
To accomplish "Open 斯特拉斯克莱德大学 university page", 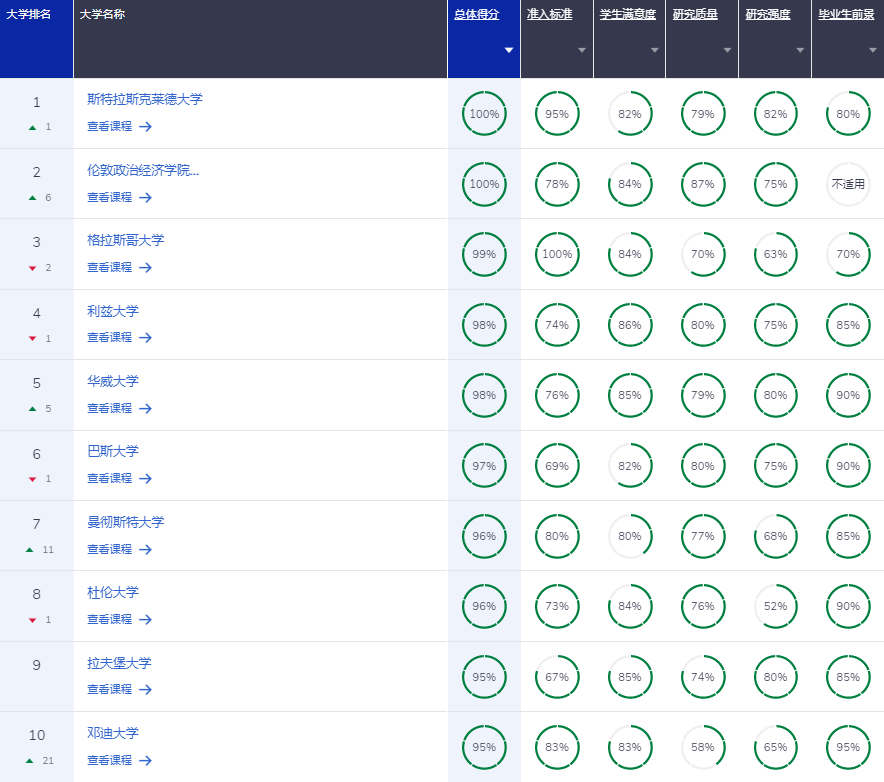I will point(145,99).
